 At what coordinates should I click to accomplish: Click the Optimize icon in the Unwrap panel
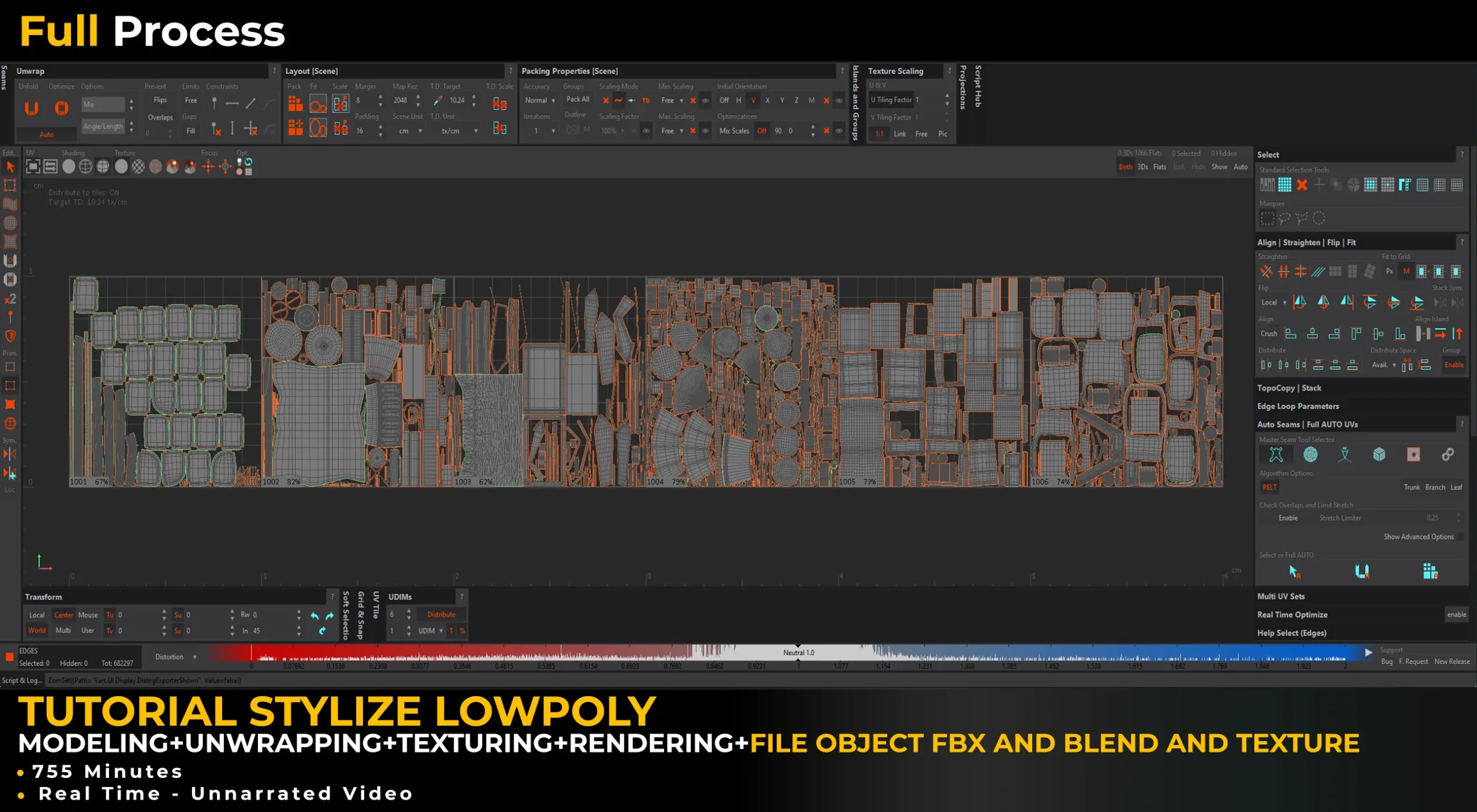pyautogui.click(x=61, y=108)
